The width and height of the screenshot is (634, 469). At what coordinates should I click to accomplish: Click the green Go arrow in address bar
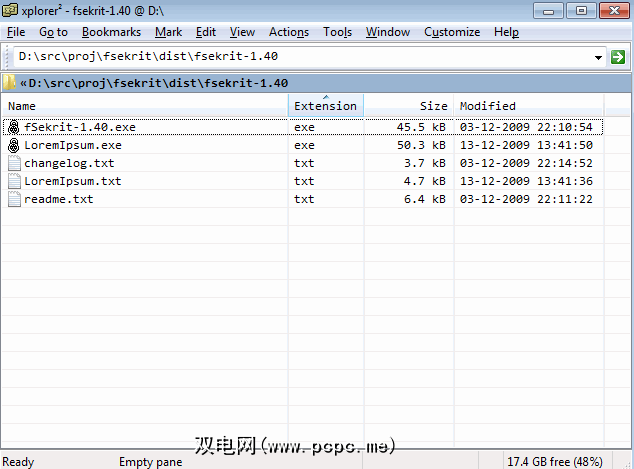[x=617, y=57]
